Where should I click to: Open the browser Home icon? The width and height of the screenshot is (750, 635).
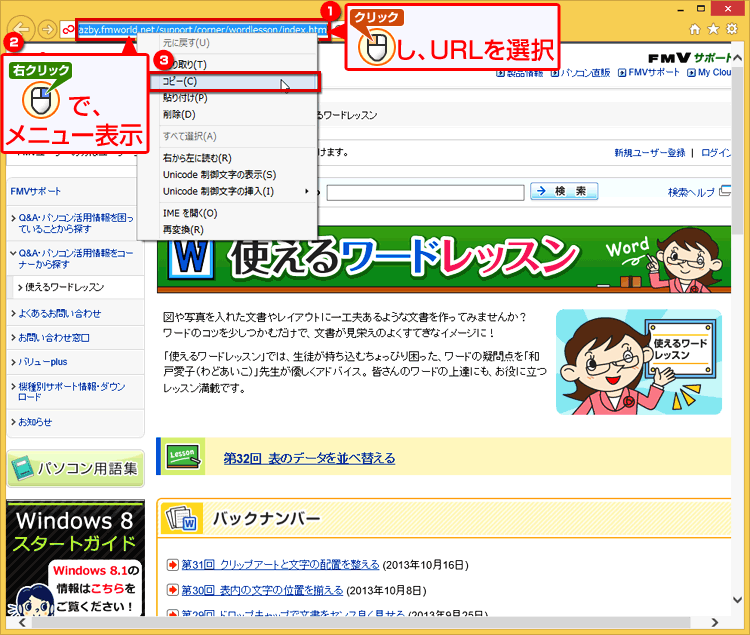coord(695,29)
